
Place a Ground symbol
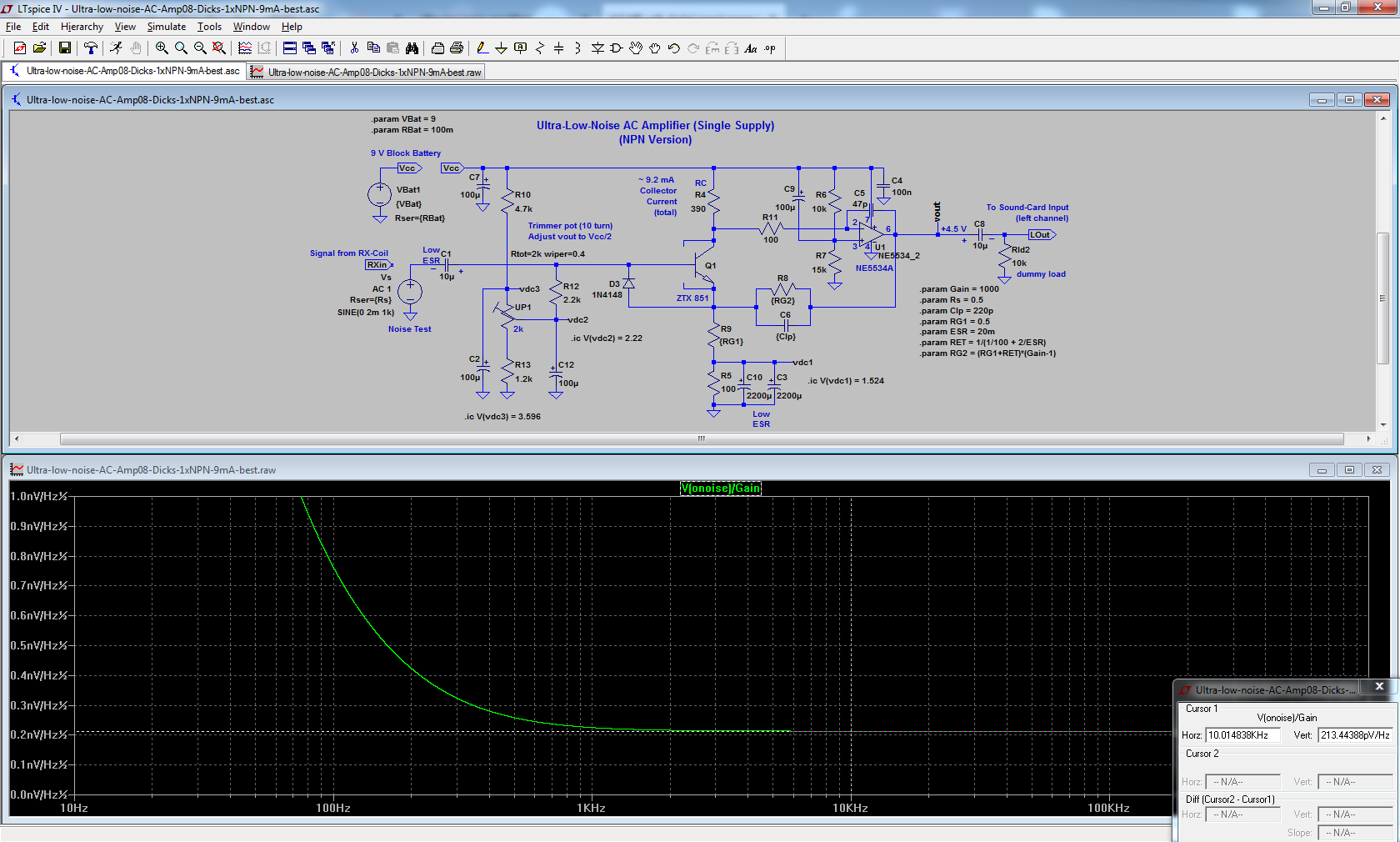click(501, 48)
